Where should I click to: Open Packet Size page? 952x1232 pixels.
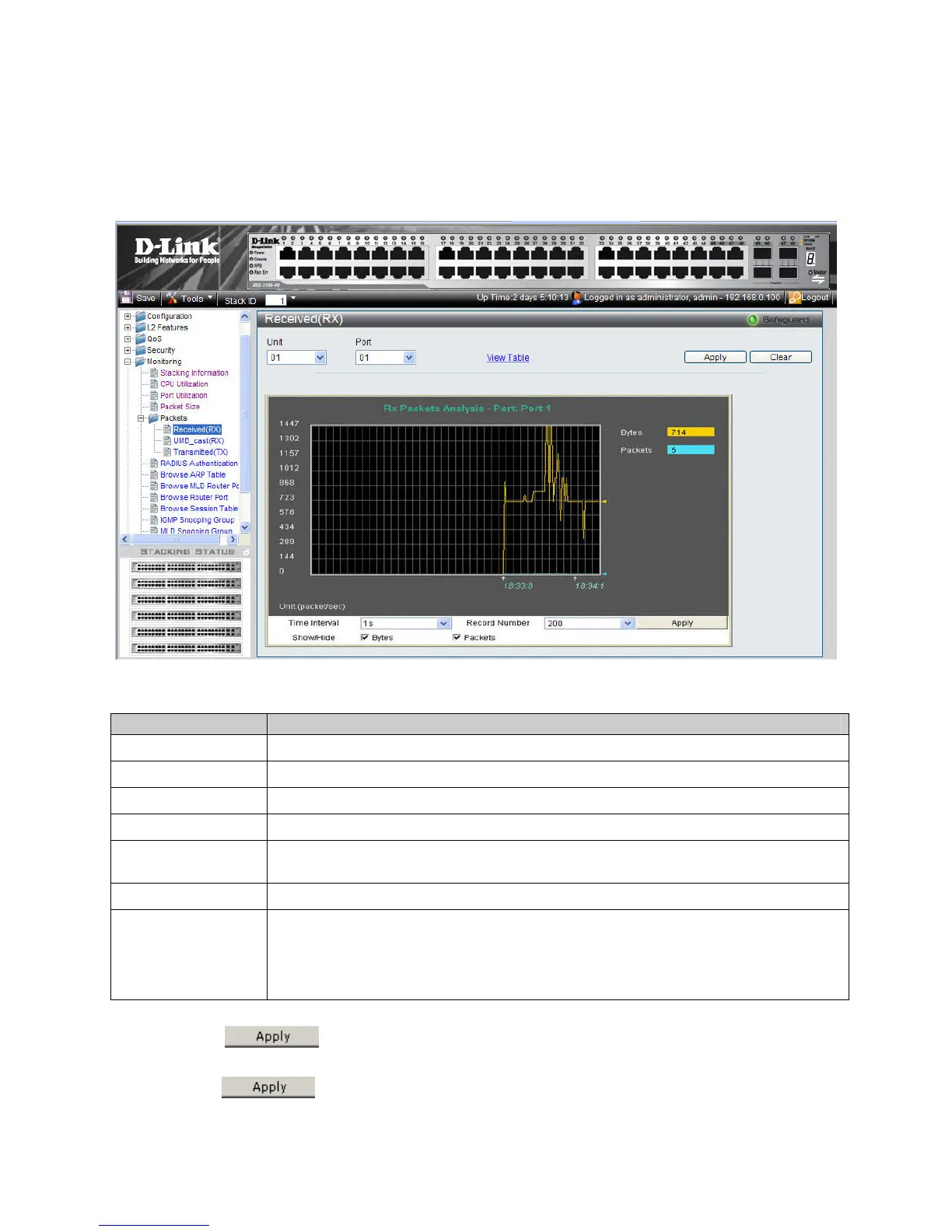pyautogui.click(x=180, y=407)
